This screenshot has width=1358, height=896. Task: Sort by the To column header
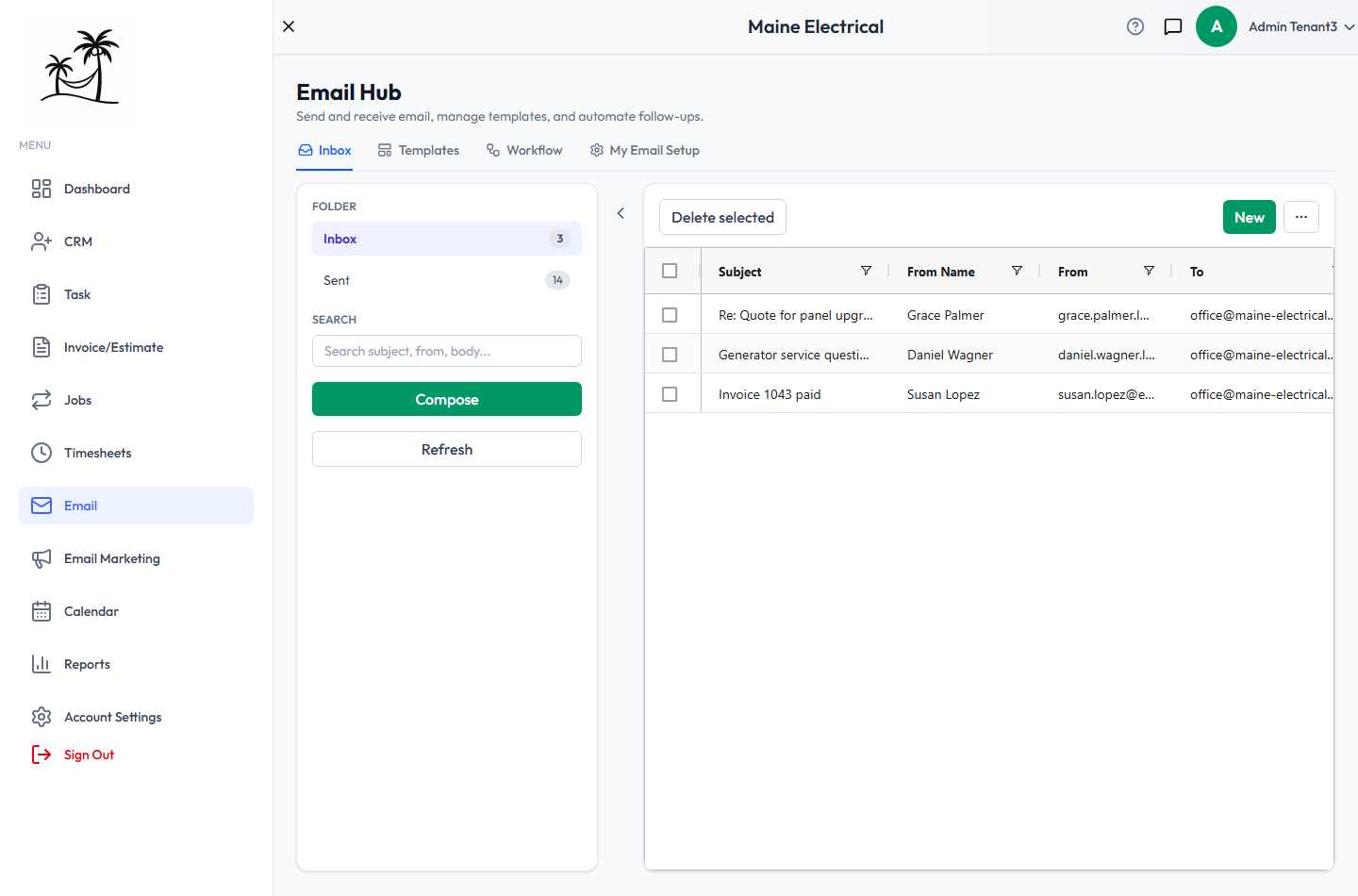pyautogui.click(x=1197, y=272)
